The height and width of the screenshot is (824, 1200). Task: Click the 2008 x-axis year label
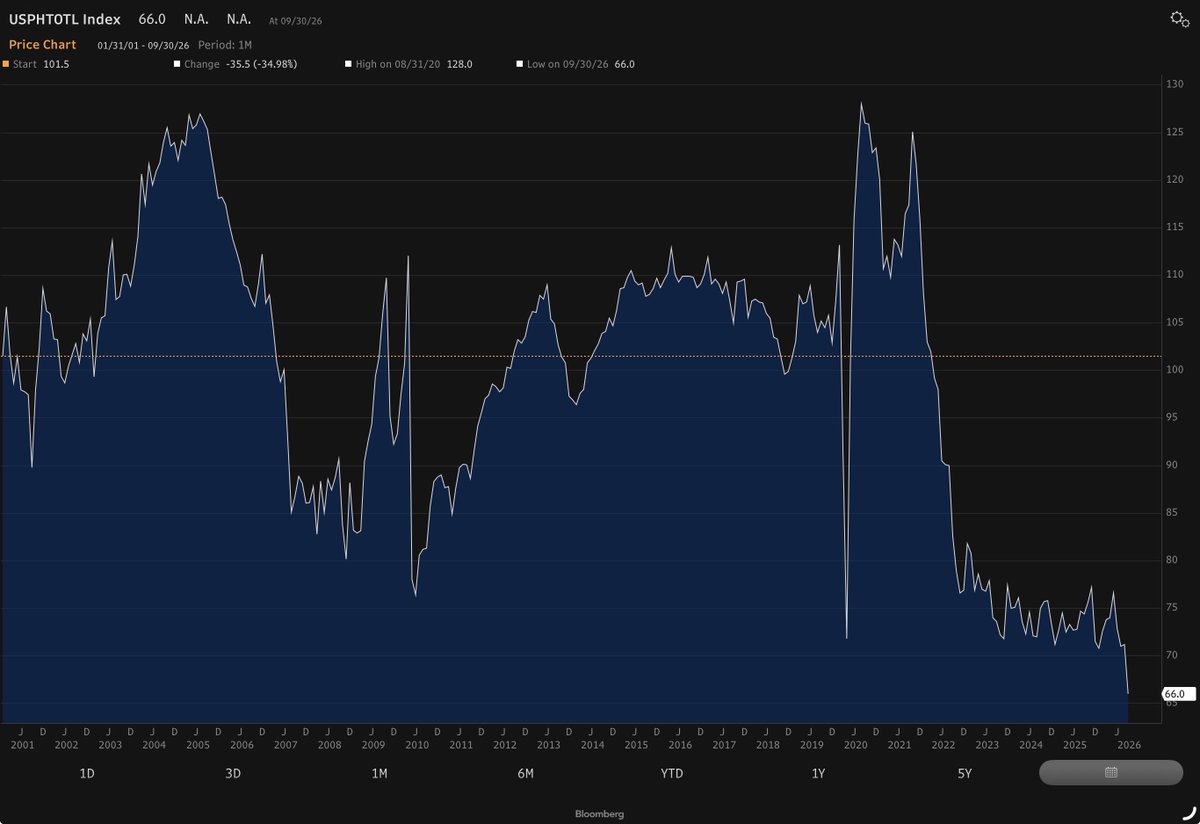[x=329, y=745]
